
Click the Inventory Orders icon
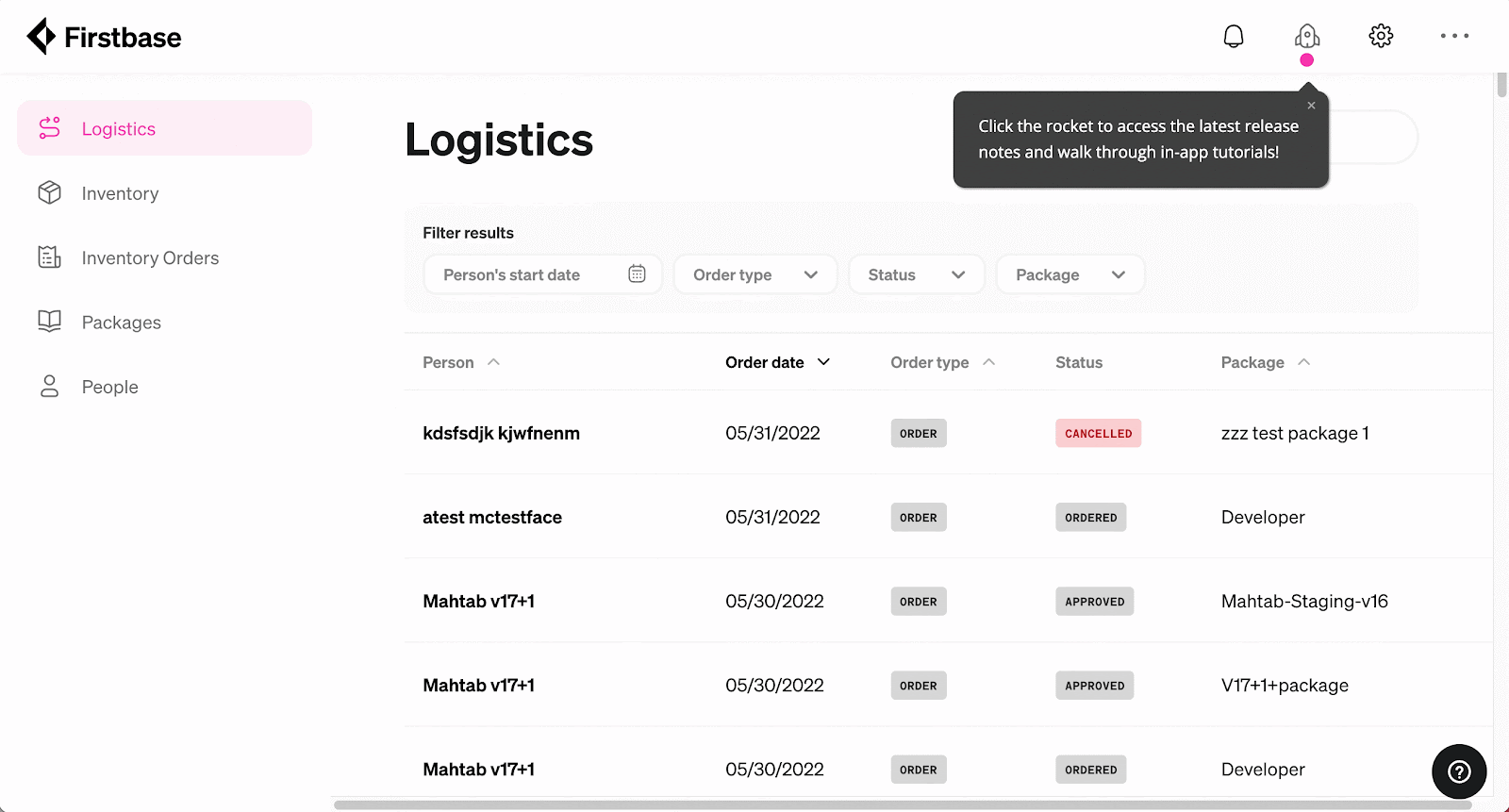point(49,257)
